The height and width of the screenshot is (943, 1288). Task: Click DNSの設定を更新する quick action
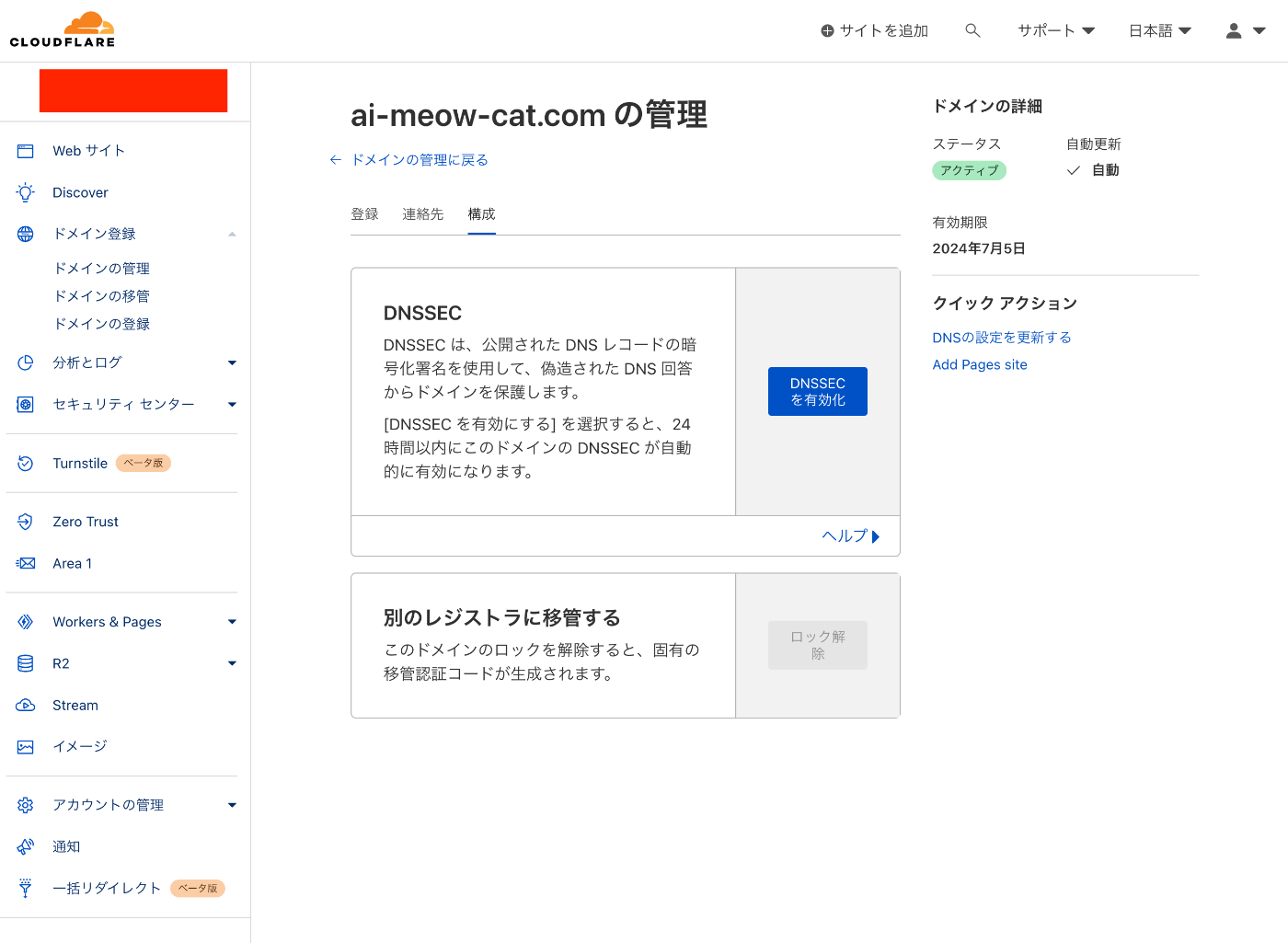click(1002, 338)
